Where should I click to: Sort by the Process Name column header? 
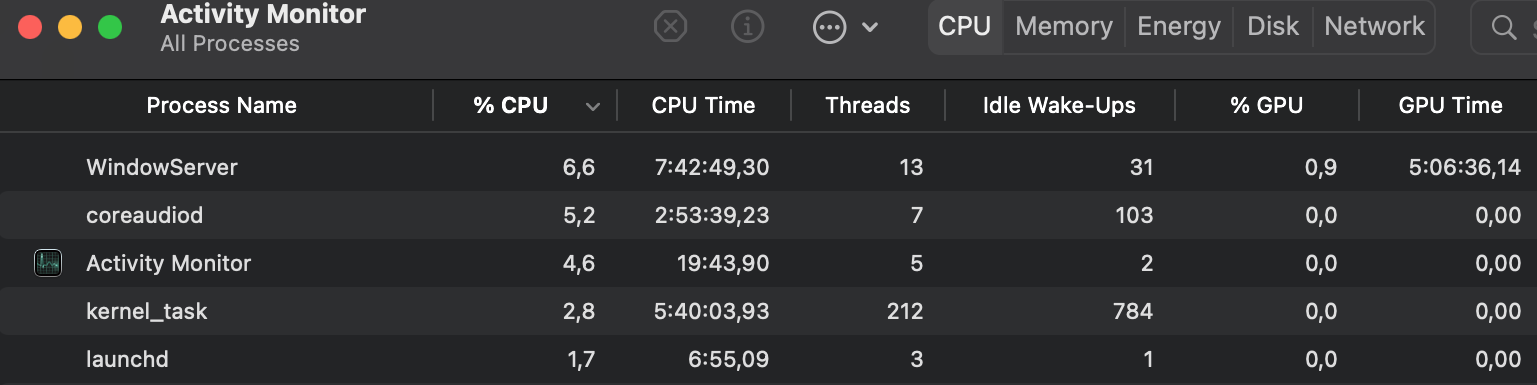tap(222, 106)
